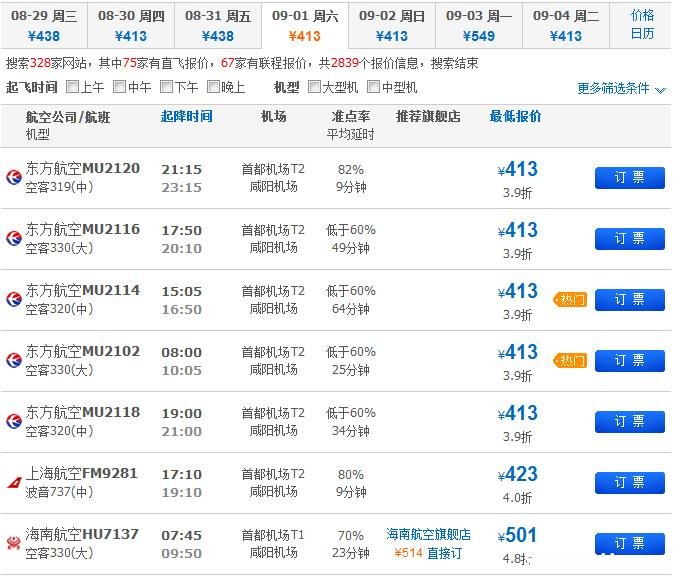Tick the 下午 departure time checkbox
The height and width of the screenshot is (578, 676).
[166, 87]
